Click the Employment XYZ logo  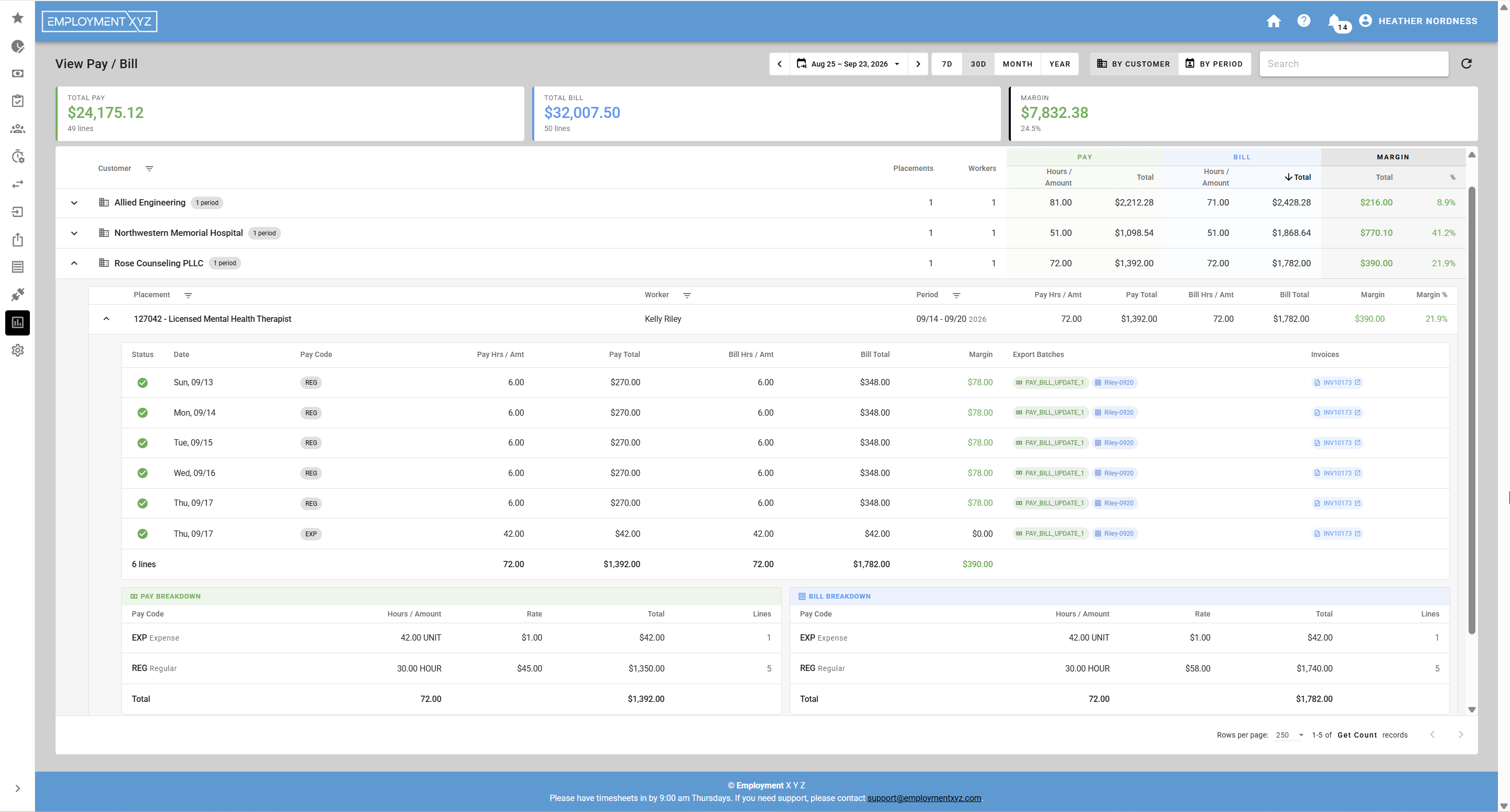[100, 21]
